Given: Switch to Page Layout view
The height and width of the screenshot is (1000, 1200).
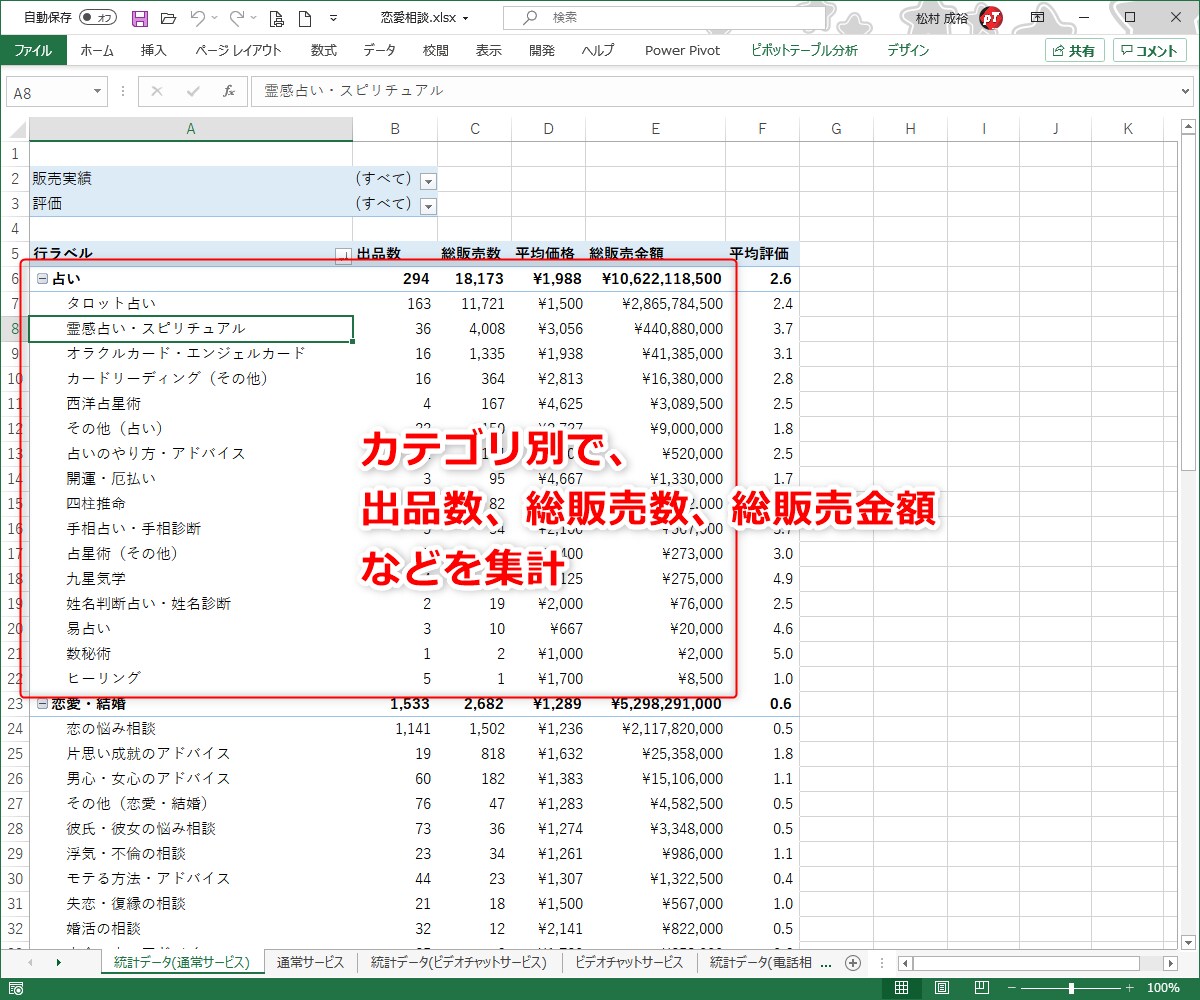Looking at the screenshot, I should click(941, 988).
